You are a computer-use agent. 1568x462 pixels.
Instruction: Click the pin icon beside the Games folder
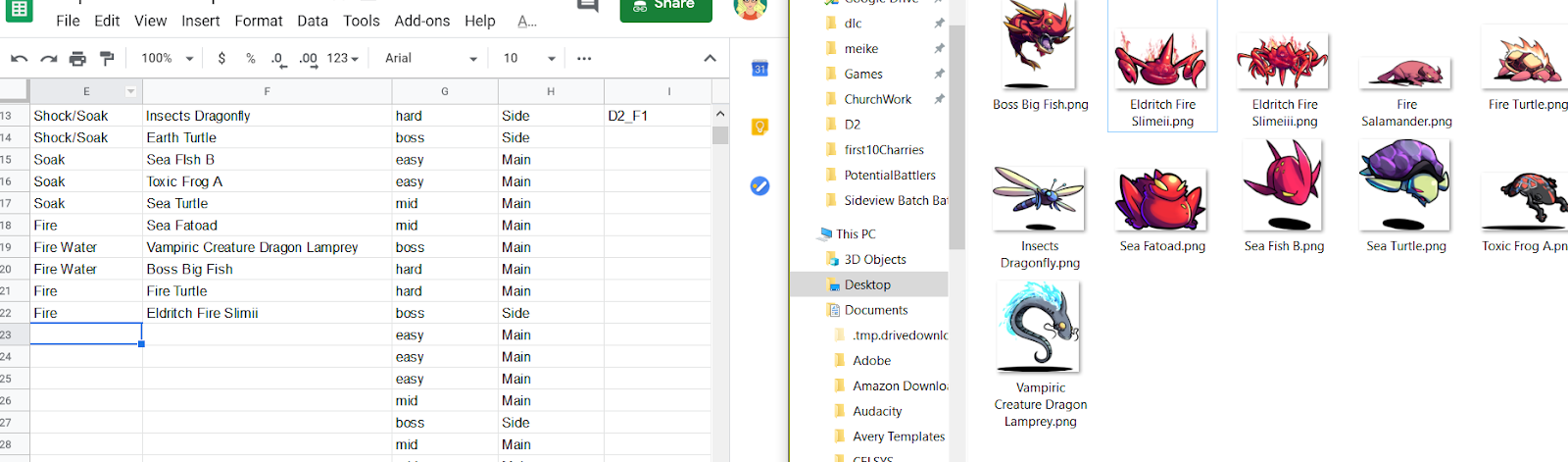click(939, 74)
